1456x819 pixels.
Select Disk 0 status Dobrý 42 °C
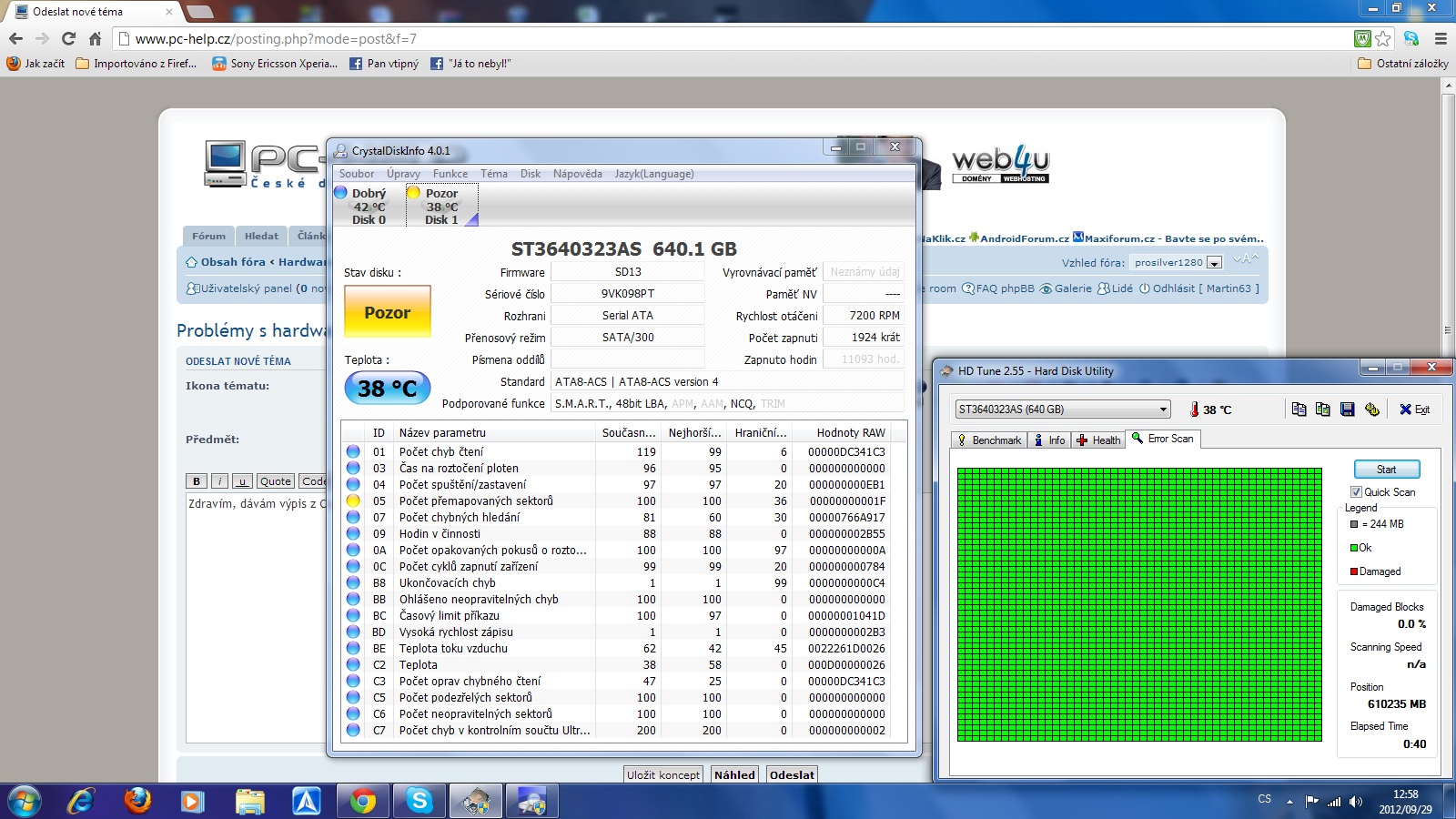point(367,206)
